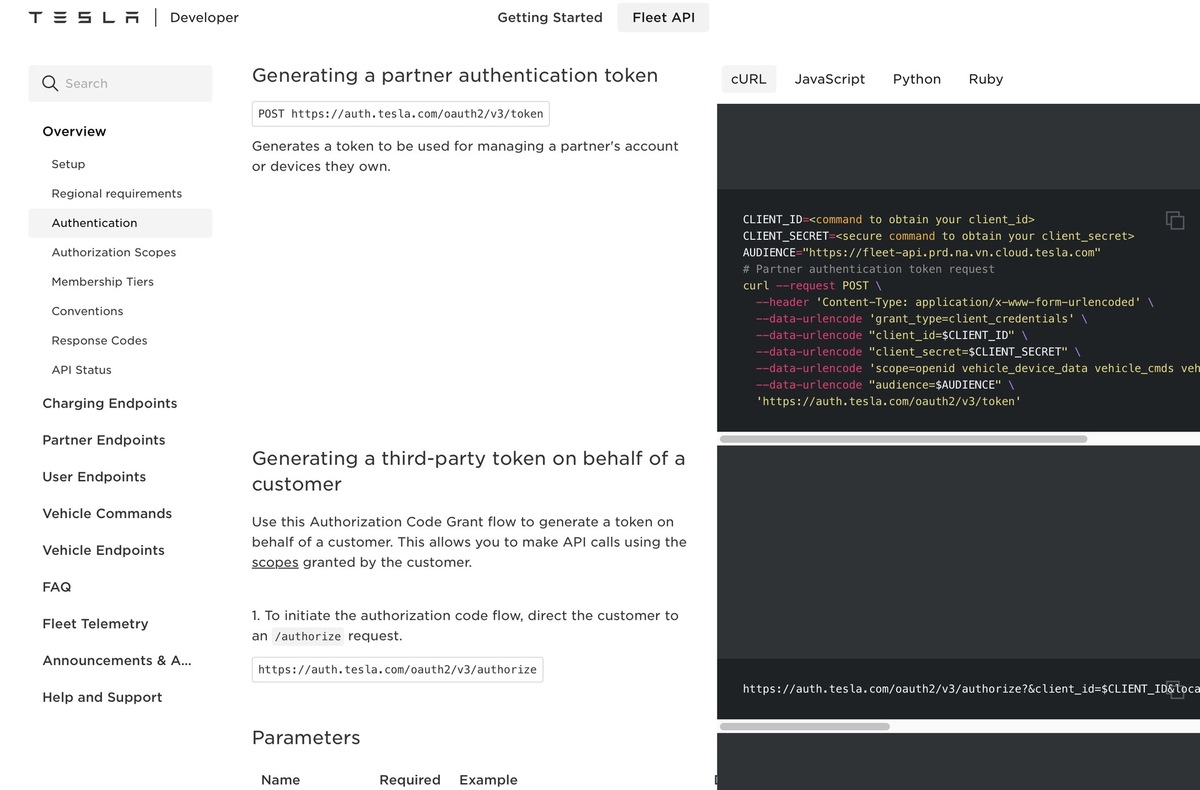Viewport: 1200px width, 790px height.
Task: Select Authentication in the sidebar
Action: [94, 222]
